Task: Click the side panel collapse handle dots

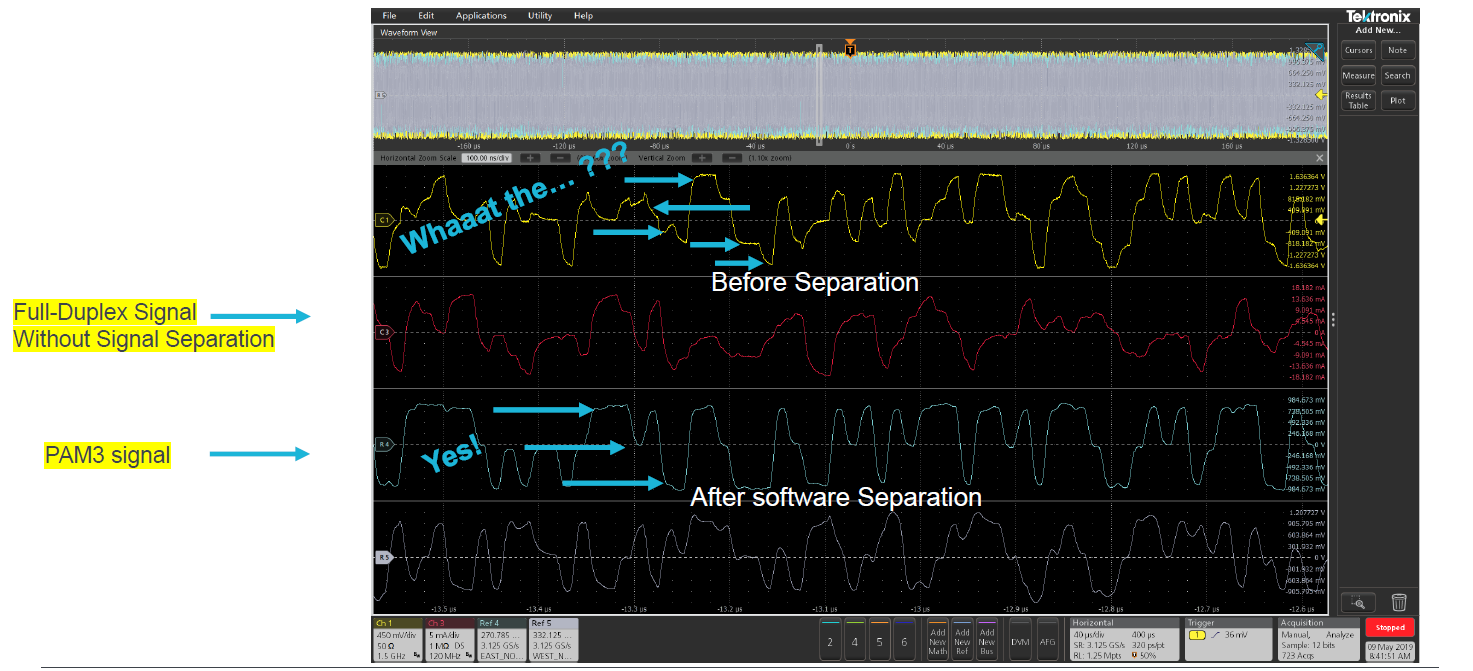Action: (1335, 320)
